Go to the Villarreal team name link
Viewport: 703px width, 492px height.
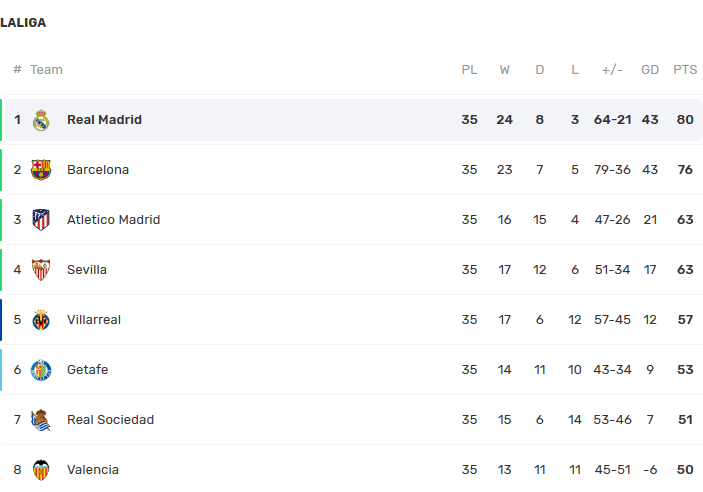click(94, 320)
